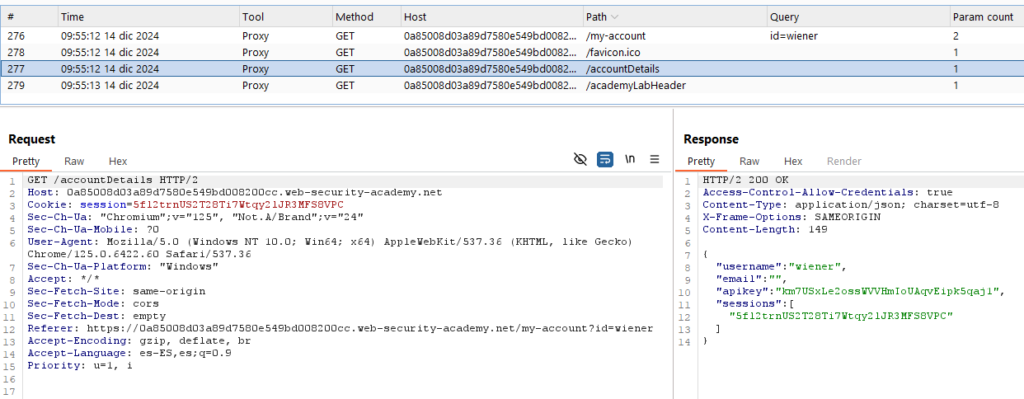Open the Request hamburger options menu
The width and height of the screenshot is (1024, 399).
tap(654, 159)
